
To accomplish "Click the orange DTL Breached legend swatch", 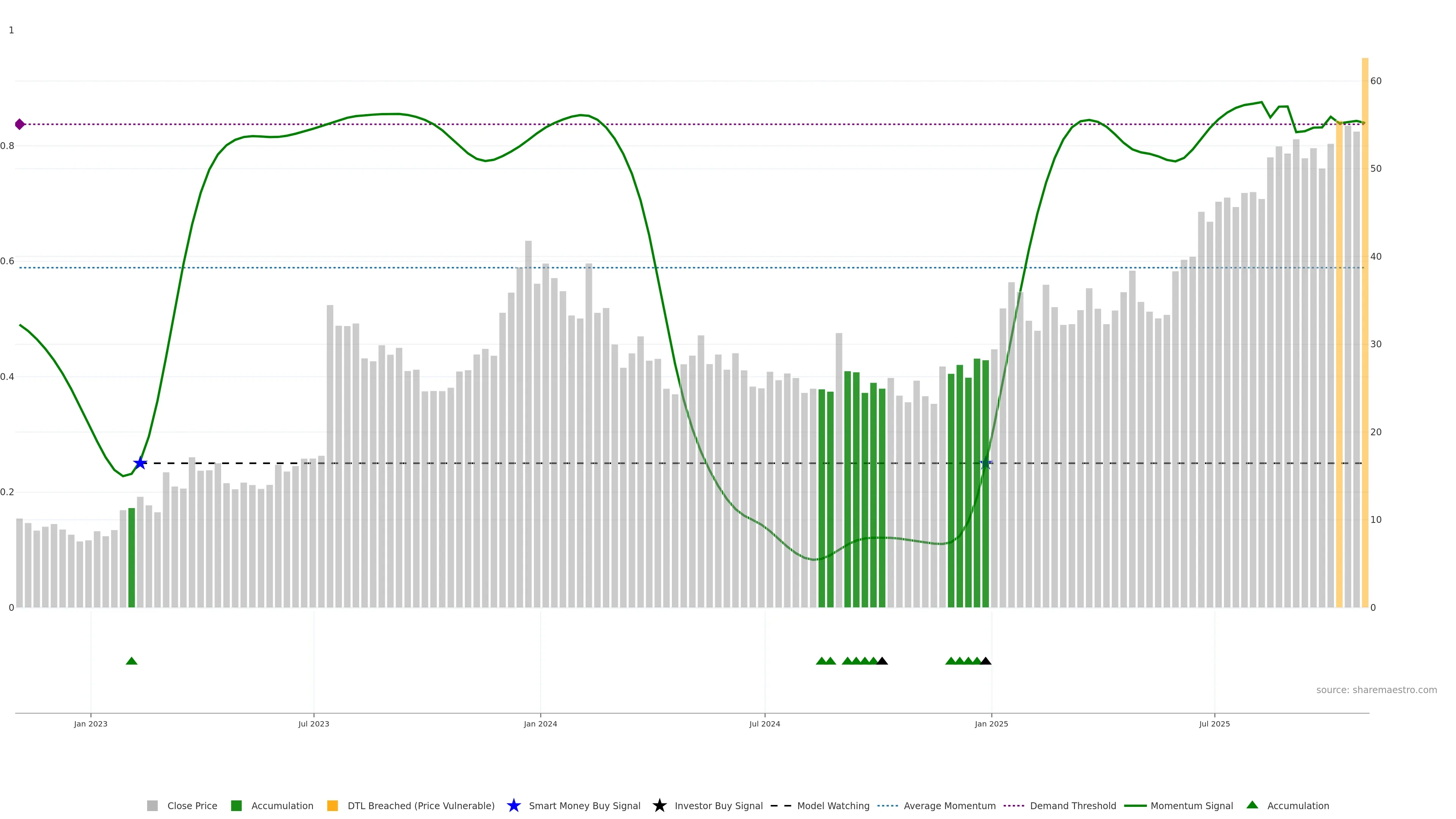I will 333,805.
